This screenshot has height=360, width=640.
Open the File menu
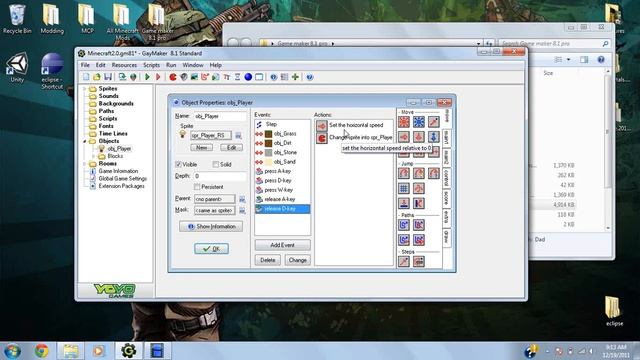pyautogui.click(x=85, y=65)
